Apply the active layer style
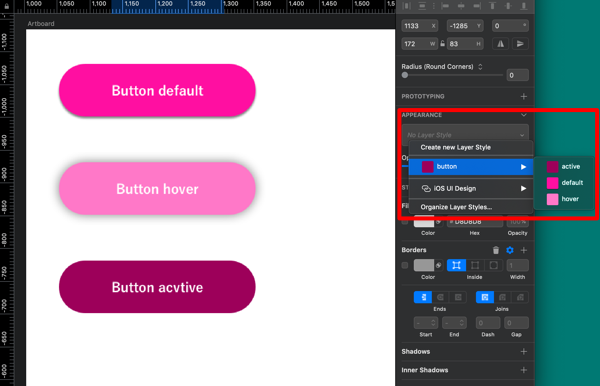Screen dimensions: 600x386 click(564, 166)
